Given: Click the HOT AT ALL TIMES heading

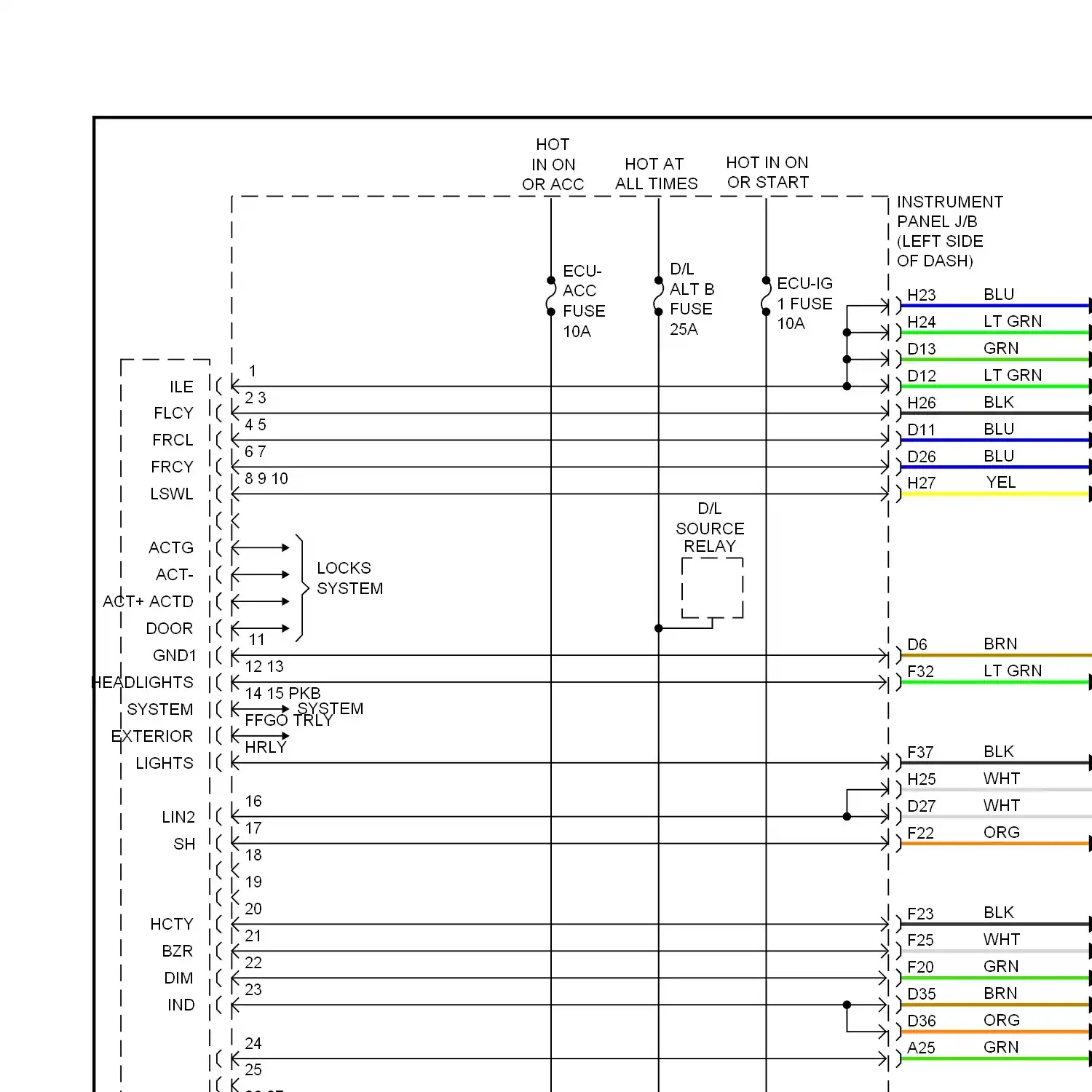Looking at the screenshot, I should (x=656, y=174).
